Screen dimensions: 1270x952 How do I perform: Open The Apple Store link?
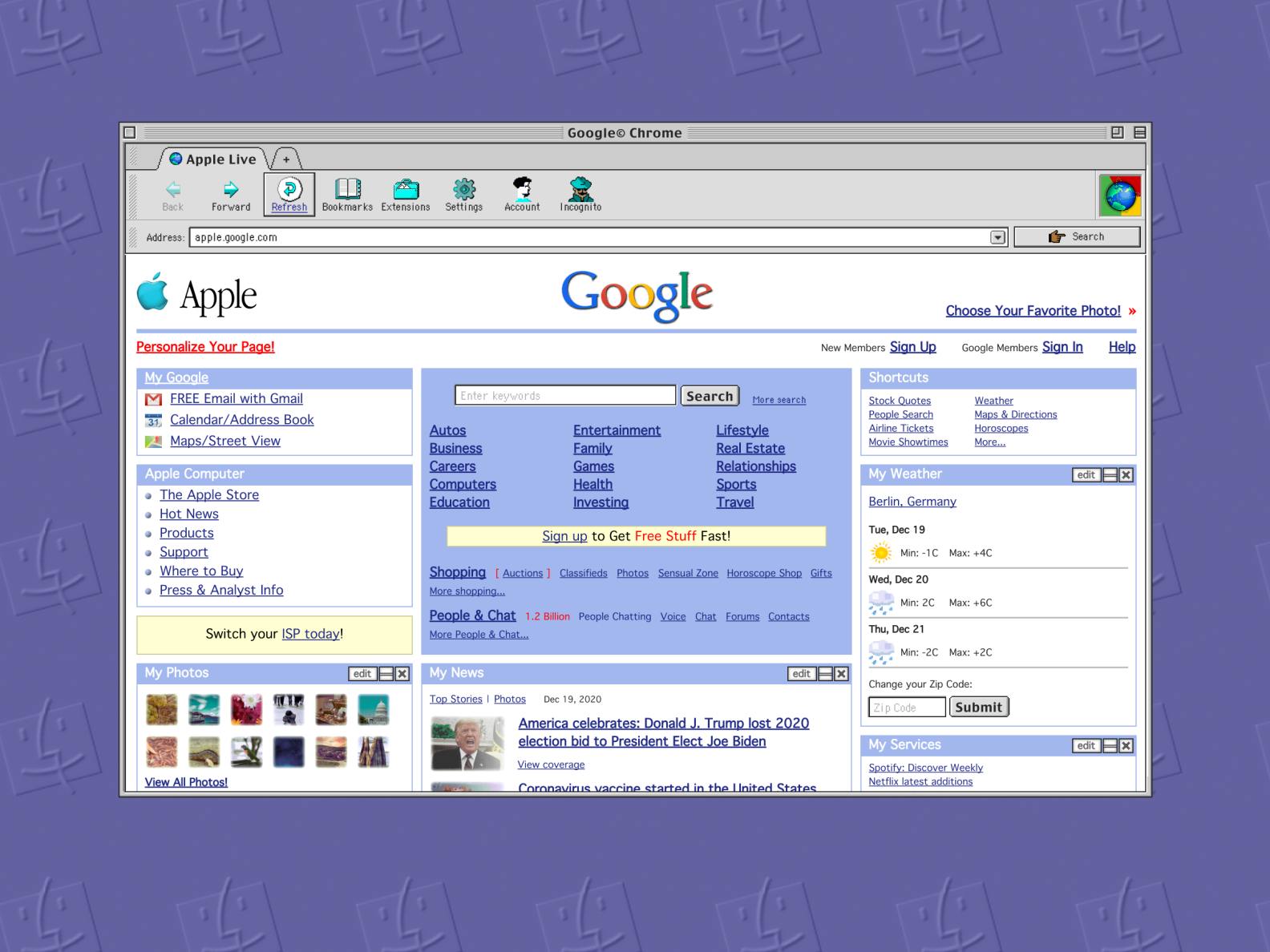coord(209,495)
